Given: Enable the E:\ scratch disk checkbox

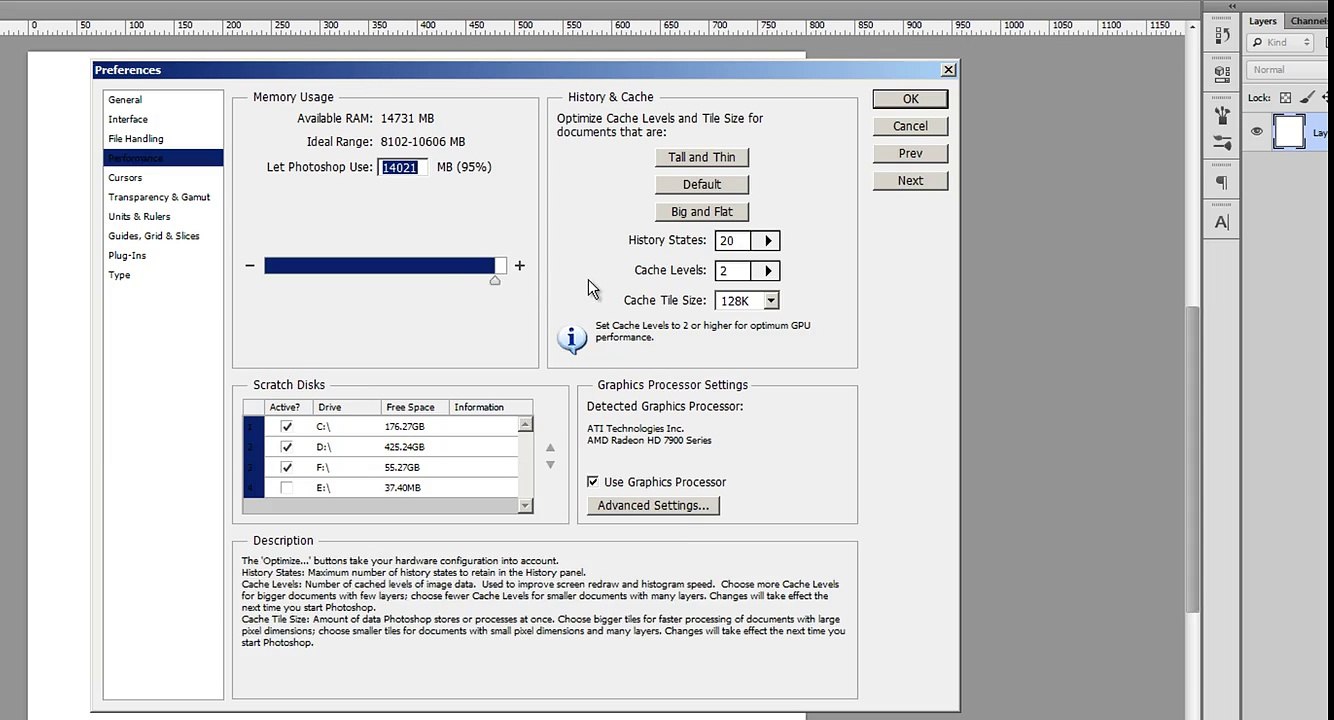Looking at the screenshot, I should click(x=287, y=488).
